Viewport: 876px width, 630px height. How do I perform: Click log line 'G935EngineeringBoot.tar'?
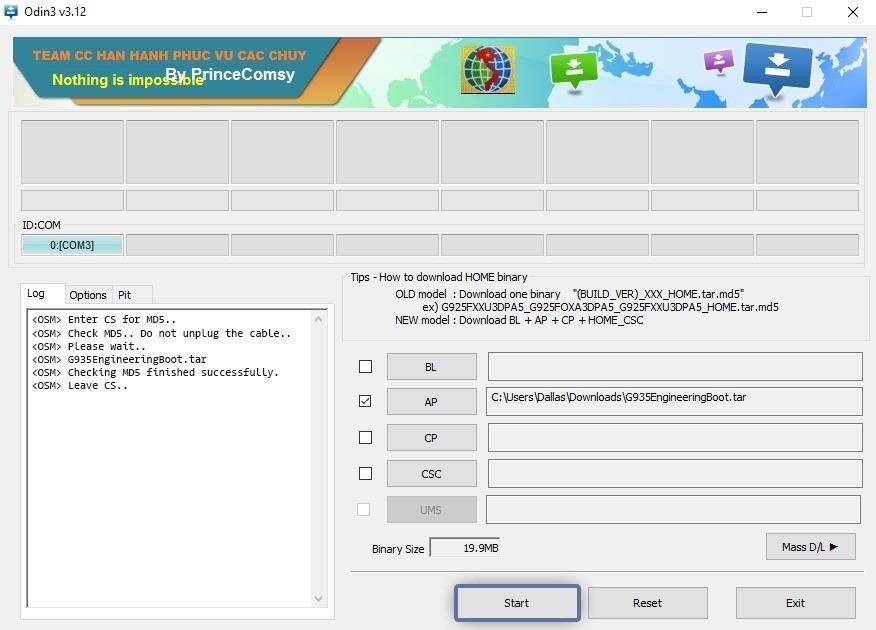[120, 359]
